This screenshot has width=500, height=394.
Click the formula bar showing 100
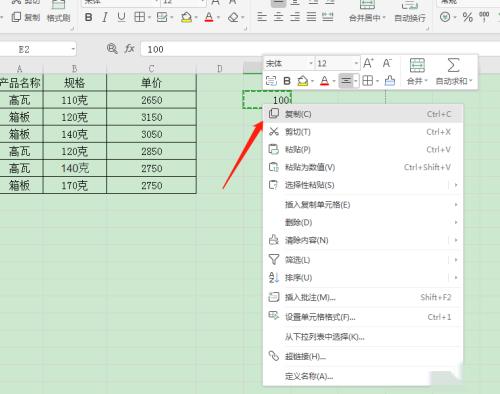click(320, 49)
